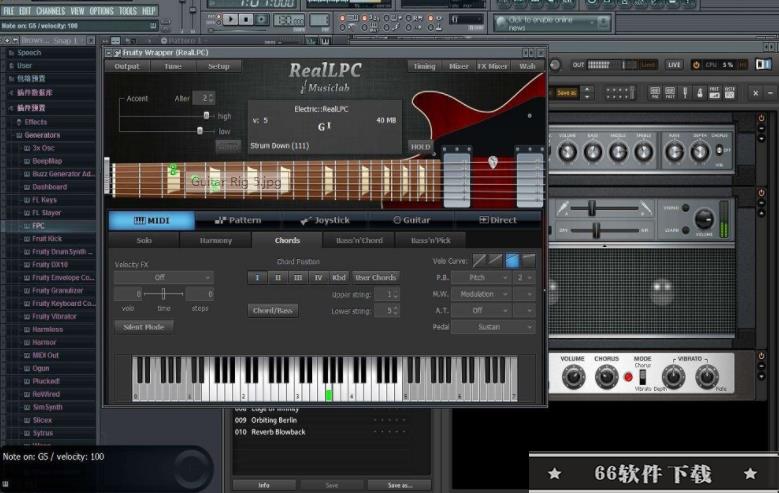The image size is (779, 493).
Task: Toggle the HOLD button on the guitar
Action: (x=420, y=147)
